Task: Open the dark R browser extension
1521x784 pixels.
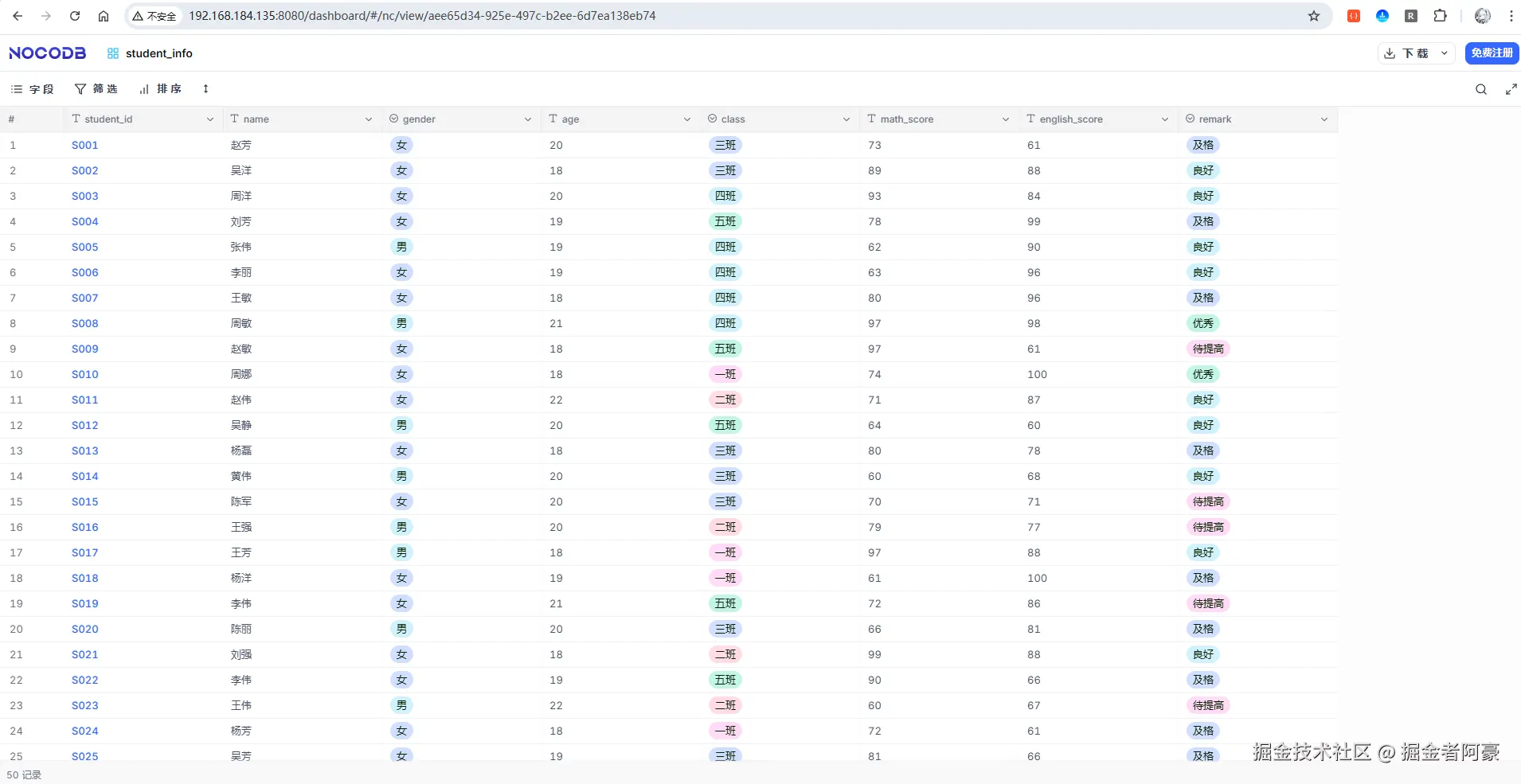Action: 1411,16
